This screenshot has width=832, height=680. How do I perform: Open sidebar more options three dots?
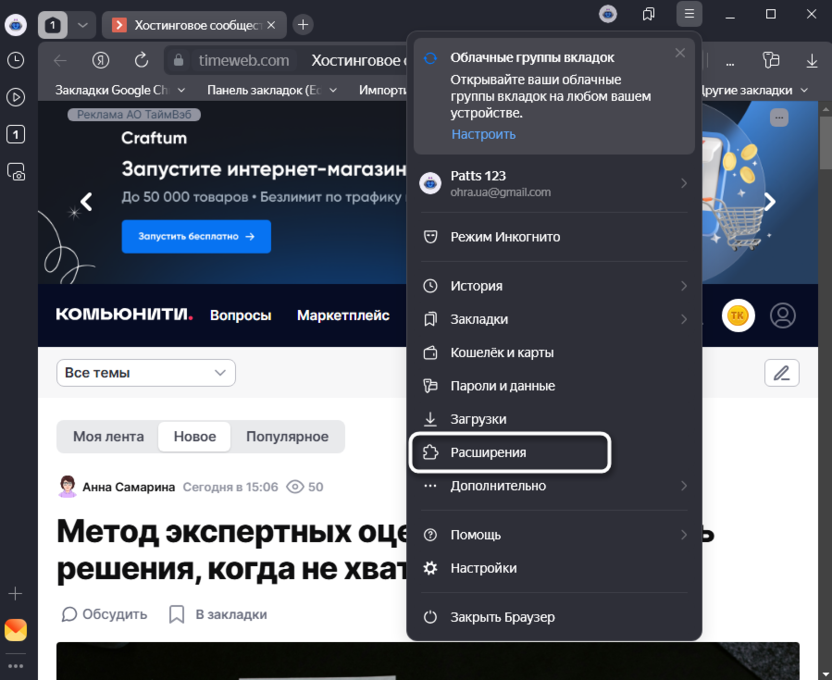15,666
